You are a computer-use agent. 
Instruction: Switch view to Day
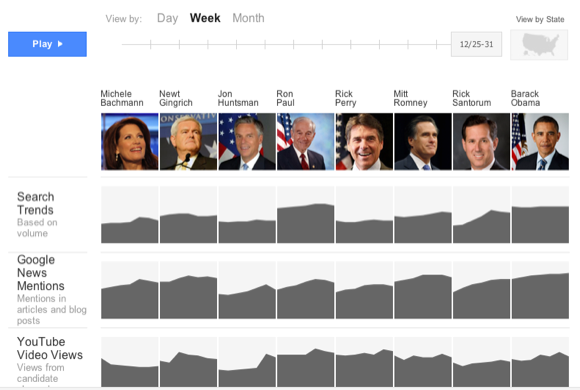tap(168, 18)
